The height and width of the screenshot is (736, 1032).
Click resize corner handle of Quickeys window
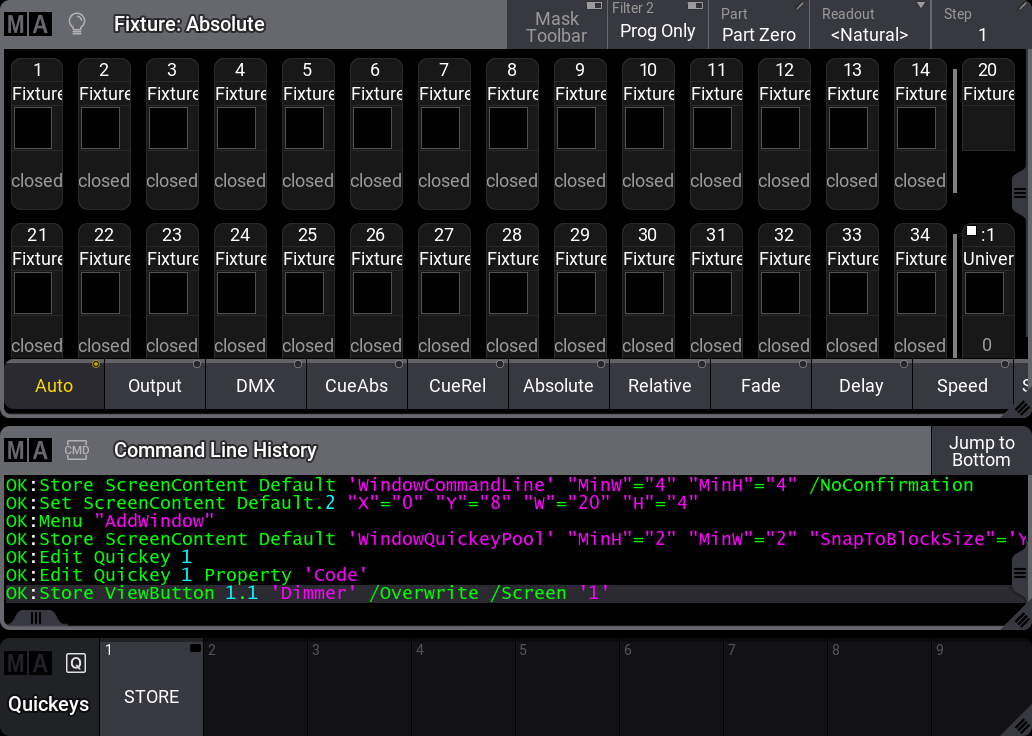coord(1021,726)
